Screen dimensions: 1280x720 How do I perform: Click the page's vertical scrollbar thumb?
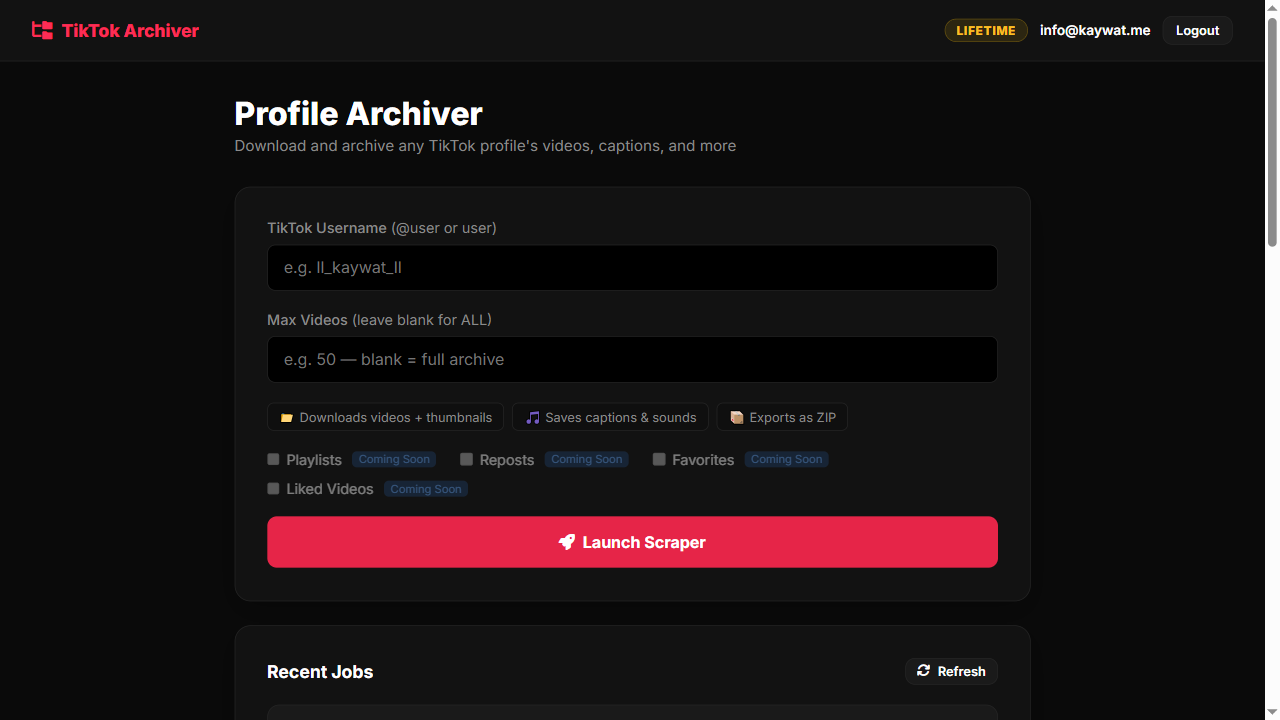coord(1272,130)
